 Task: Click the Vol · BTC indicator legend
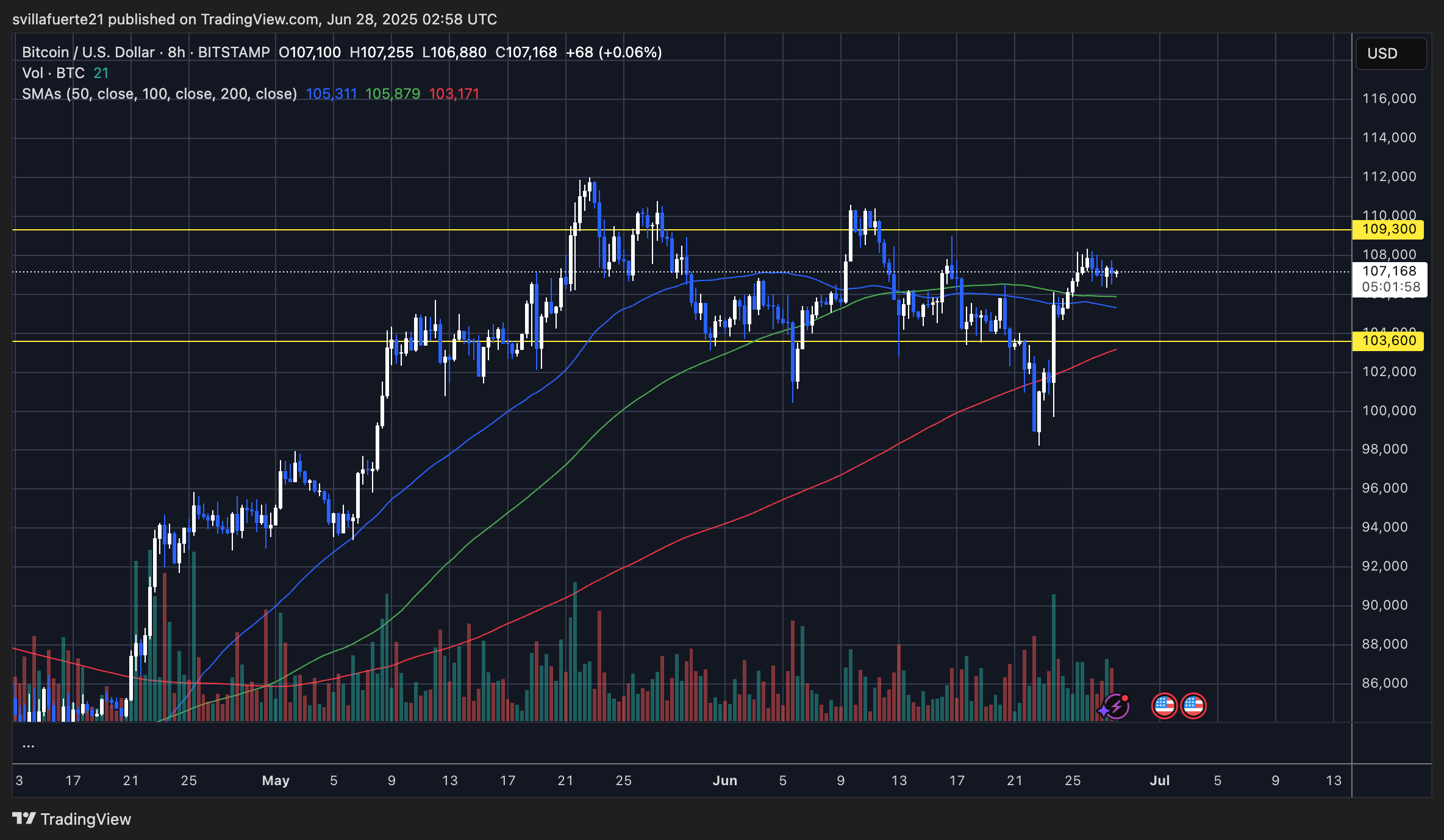coord(53,73)
